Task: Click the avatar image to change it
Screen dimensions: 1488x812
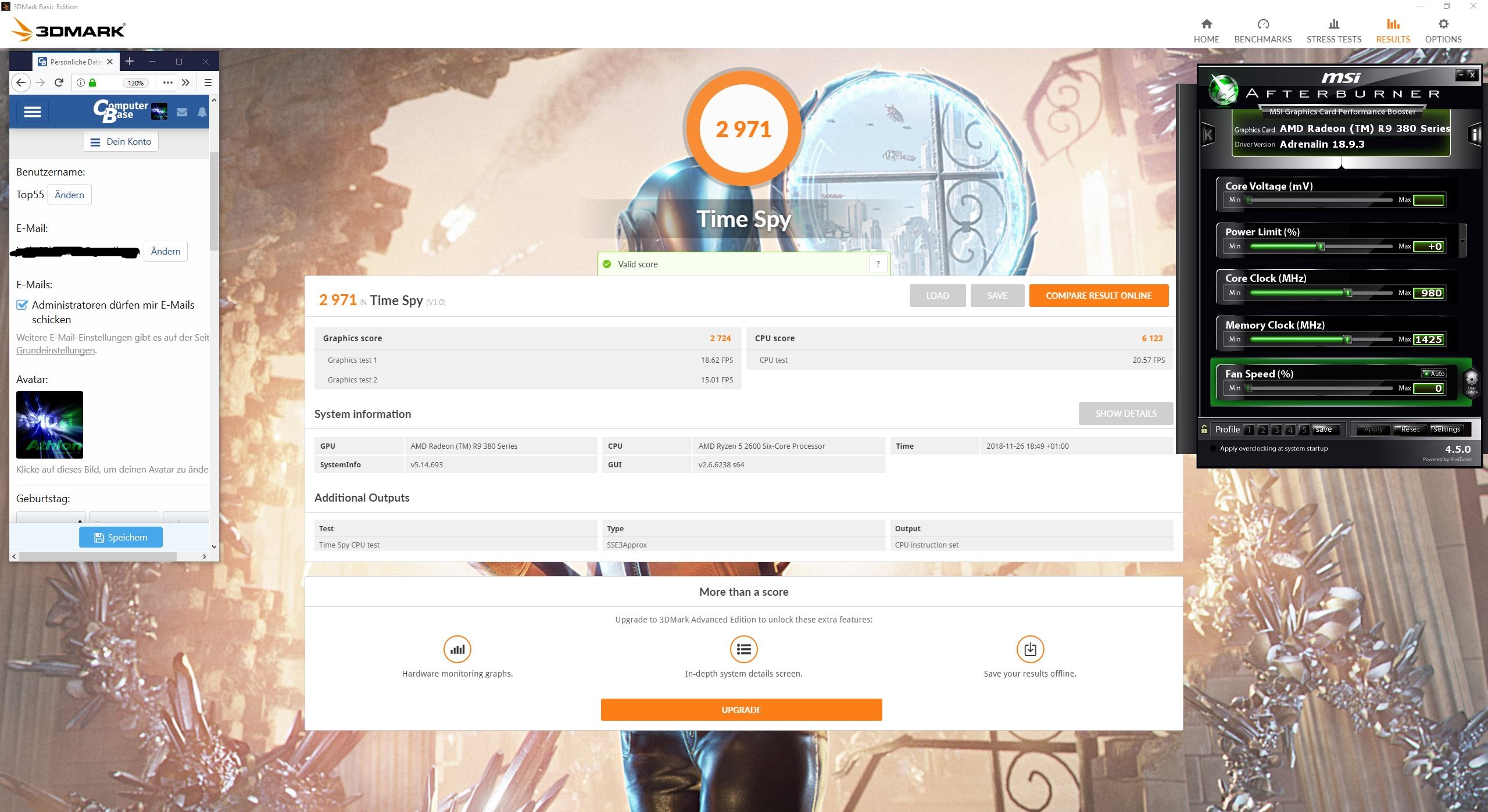Action: [x=49, y=425]
